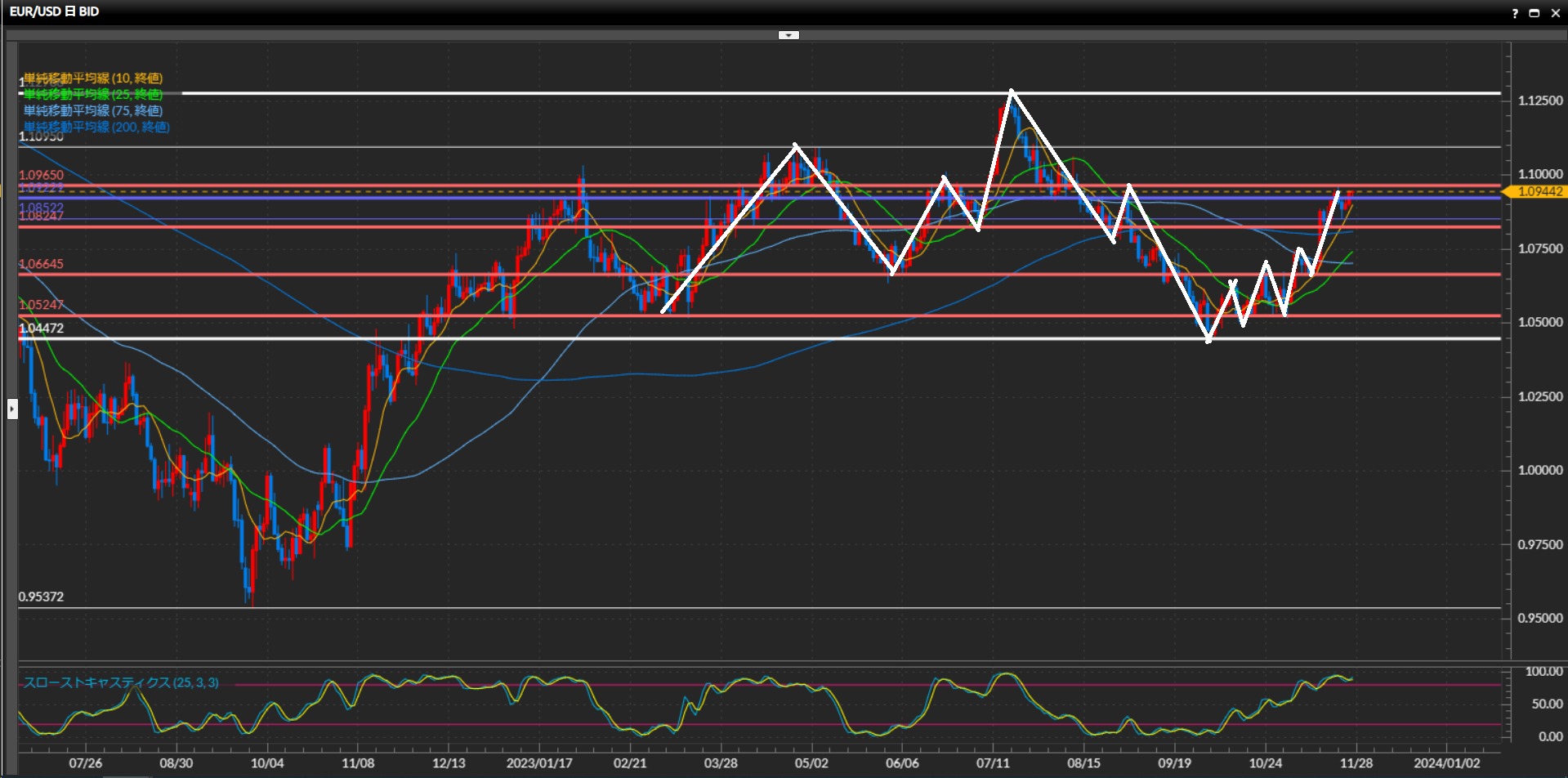
Task: Click the 2023/01/17 date axis label
Action: click(x=538, y=763)
